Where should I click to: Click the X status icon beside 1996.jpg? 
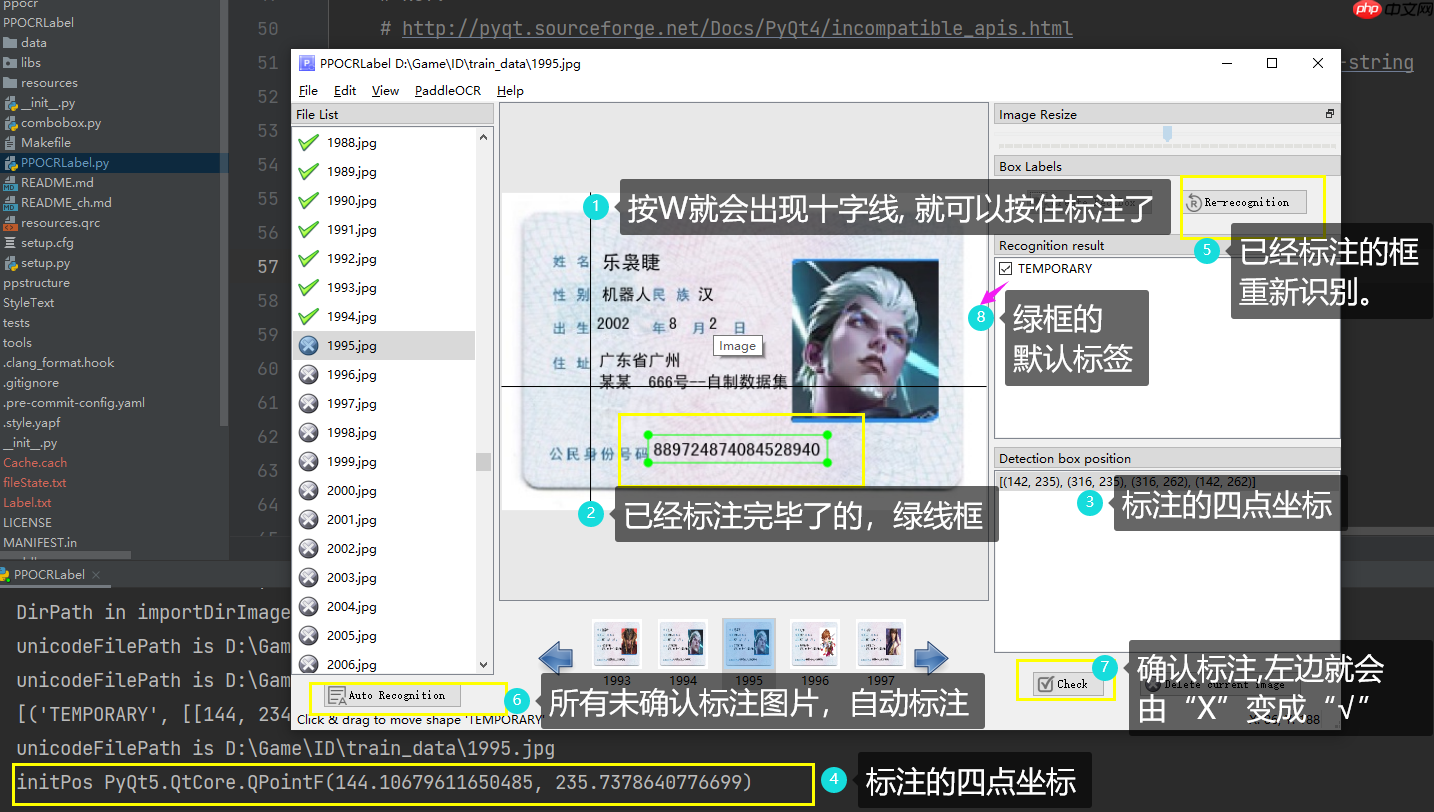(309, 375)
